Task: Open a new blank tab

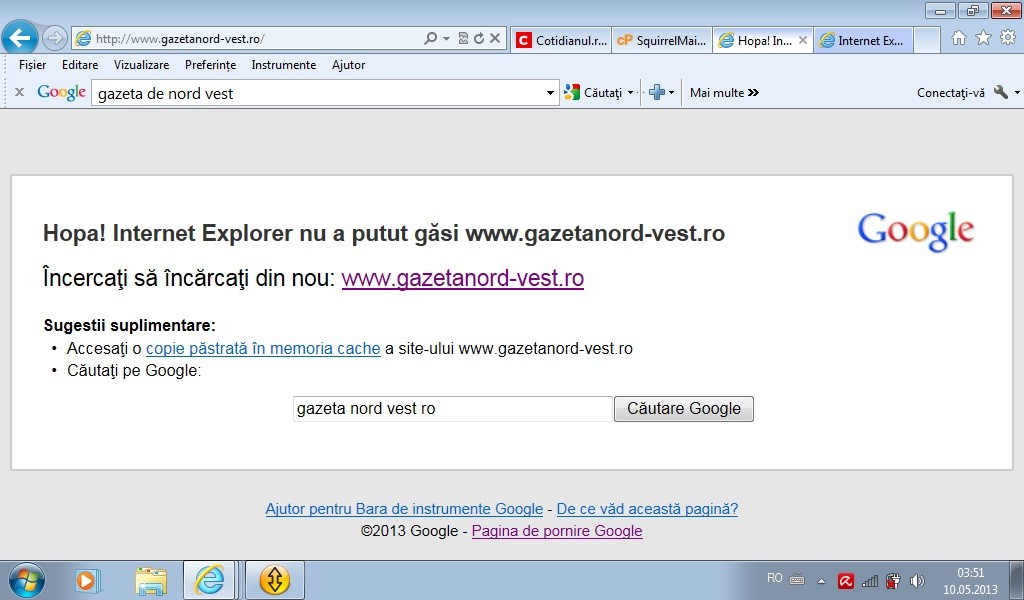Action: point(927,40)
